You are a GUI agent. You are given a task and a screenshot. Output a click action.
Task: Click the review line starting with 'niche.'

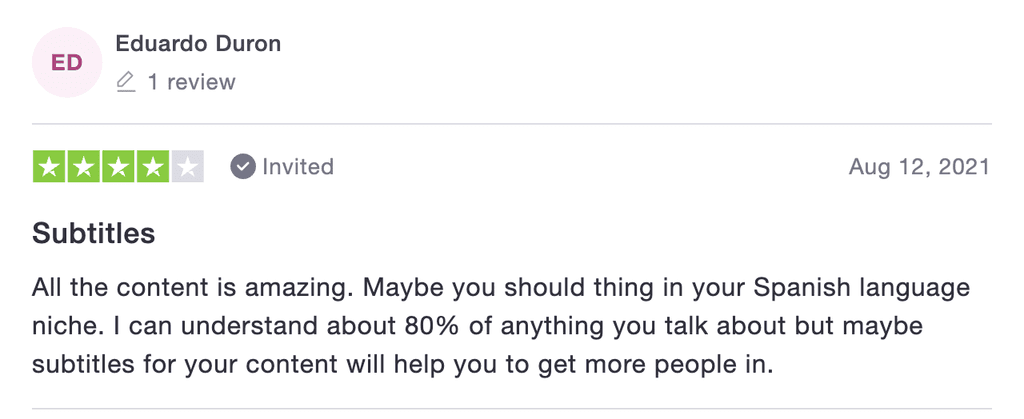click(477, 326)
